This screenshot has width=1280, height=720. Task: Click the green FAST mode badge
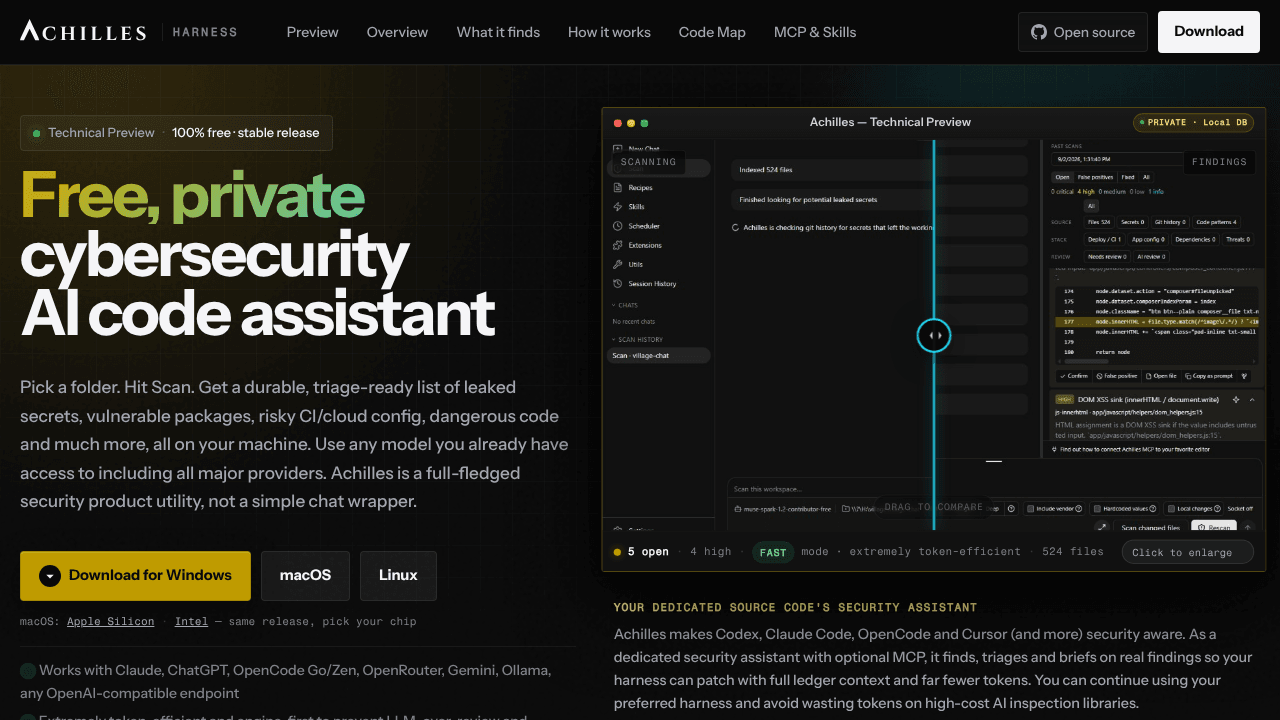[x=773, y=552]
